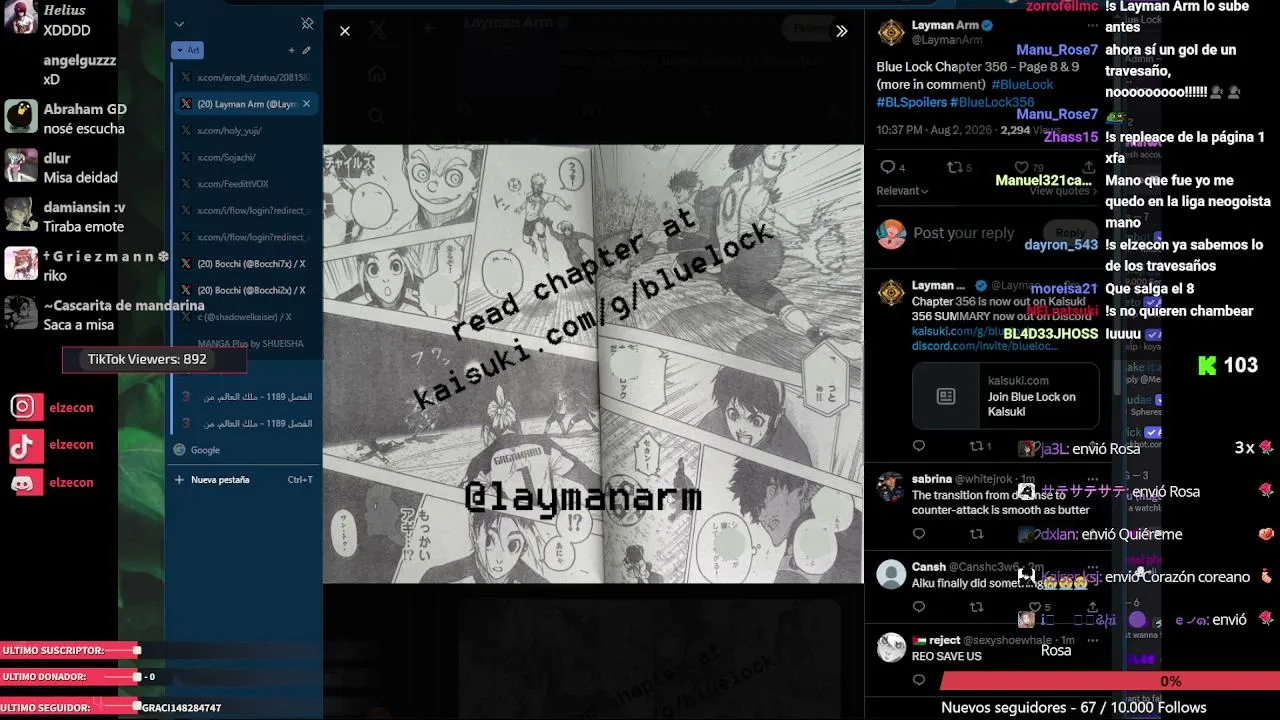Screen dimensions: 1280x720
Task: Open the Relevant reply sort dropdown
Action: (x=902, y=191)
